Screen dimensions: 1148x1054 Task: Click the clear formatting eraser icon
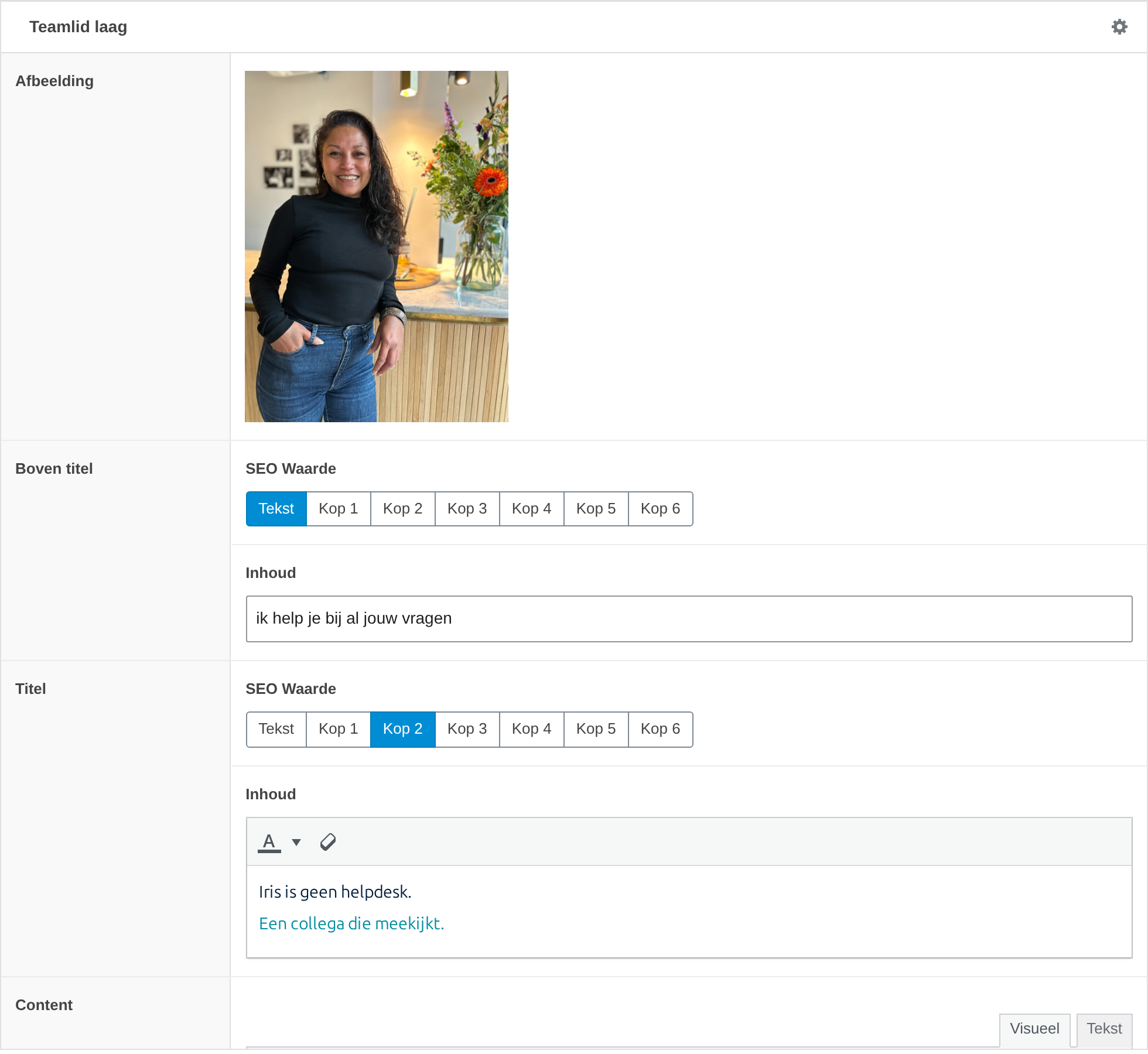tap(328, 842)
